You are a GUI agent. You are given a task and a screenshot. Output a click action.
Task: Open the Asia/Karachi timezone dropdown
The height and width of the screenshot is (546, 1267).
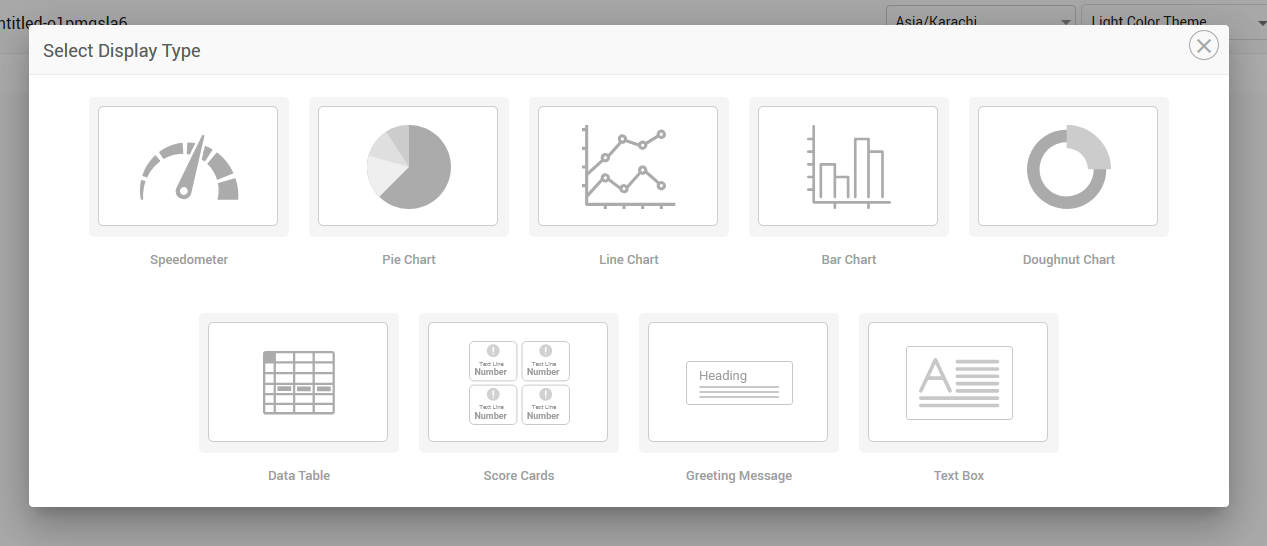tap(980, 20)
